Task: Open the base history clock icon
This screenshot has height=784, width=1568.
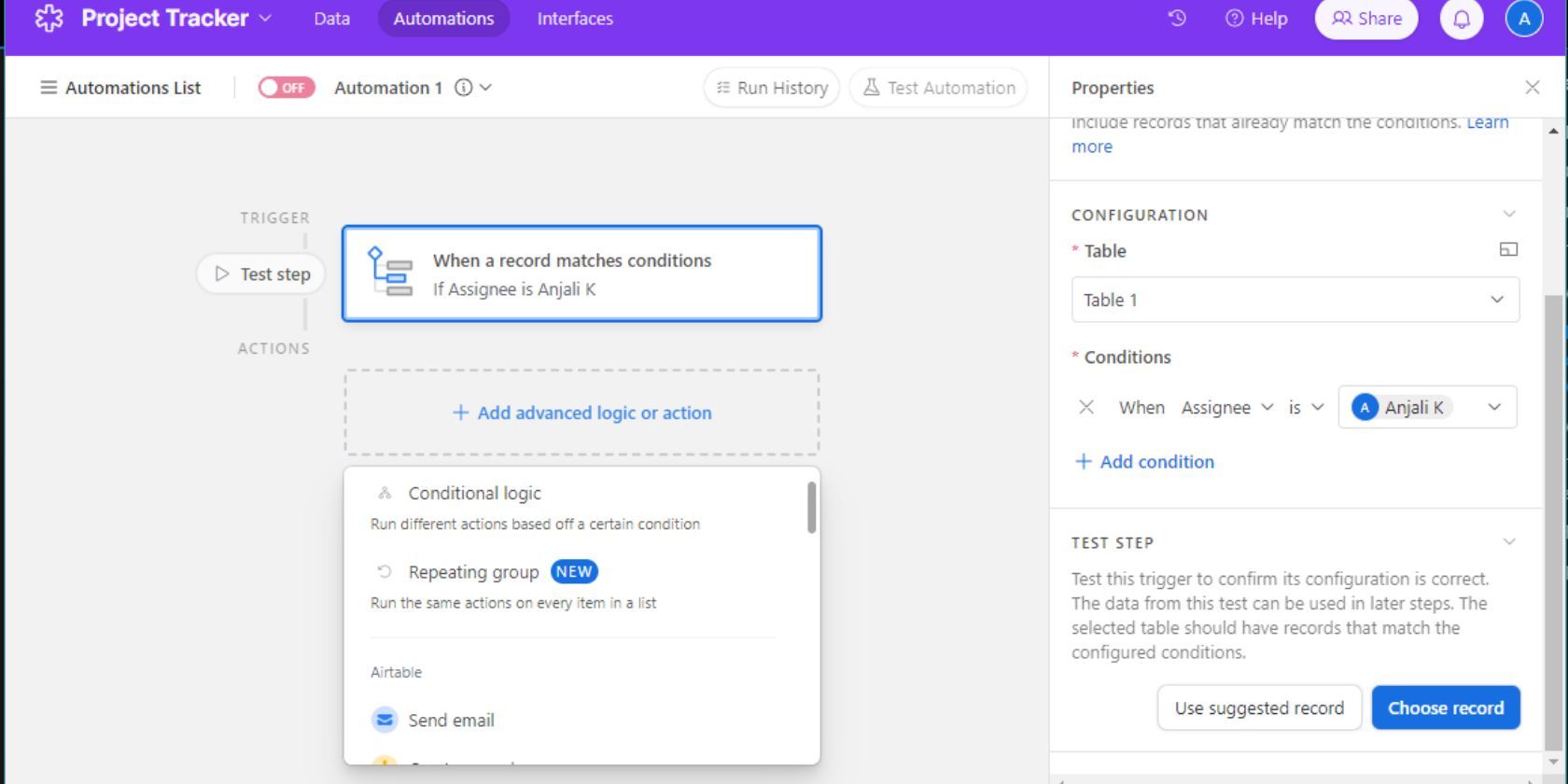Action: pyautogui.click(x=1177, y=18)
